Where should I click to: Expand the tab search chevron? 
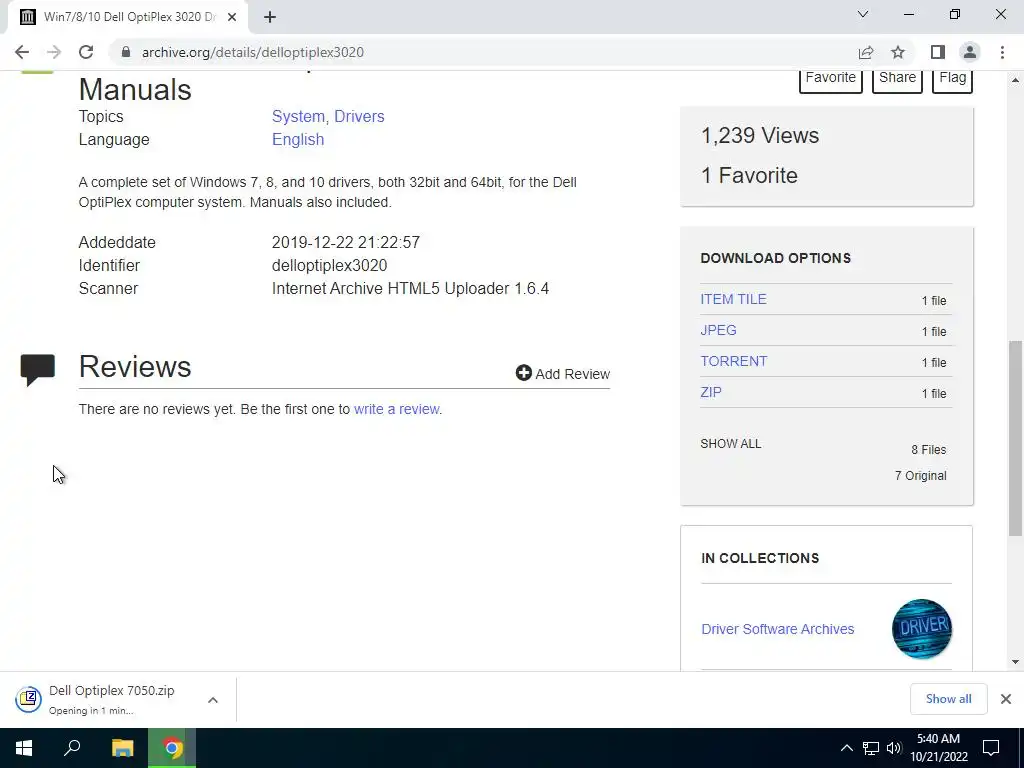pos(863,14)
